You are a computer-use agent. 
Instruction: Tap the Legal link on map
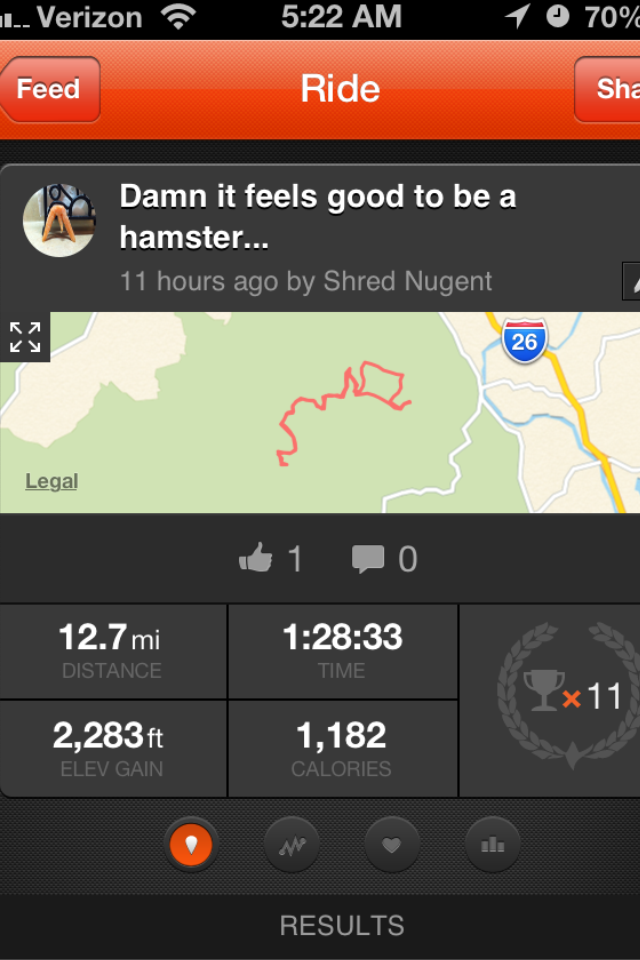(x=52, y=482)
